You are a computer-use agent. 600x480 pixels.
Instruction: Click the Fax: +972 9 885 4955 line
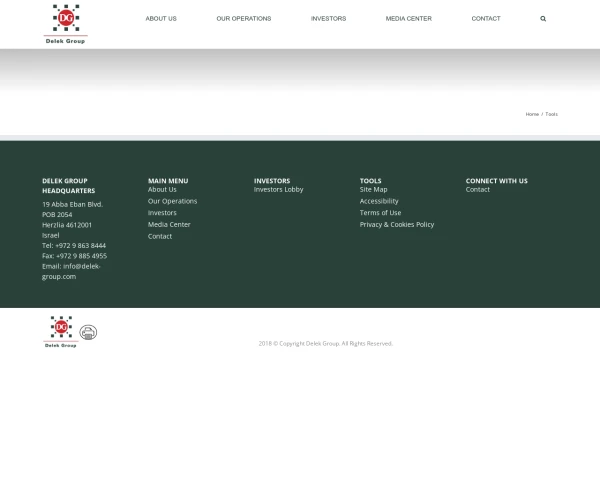[x=75, y=256]
